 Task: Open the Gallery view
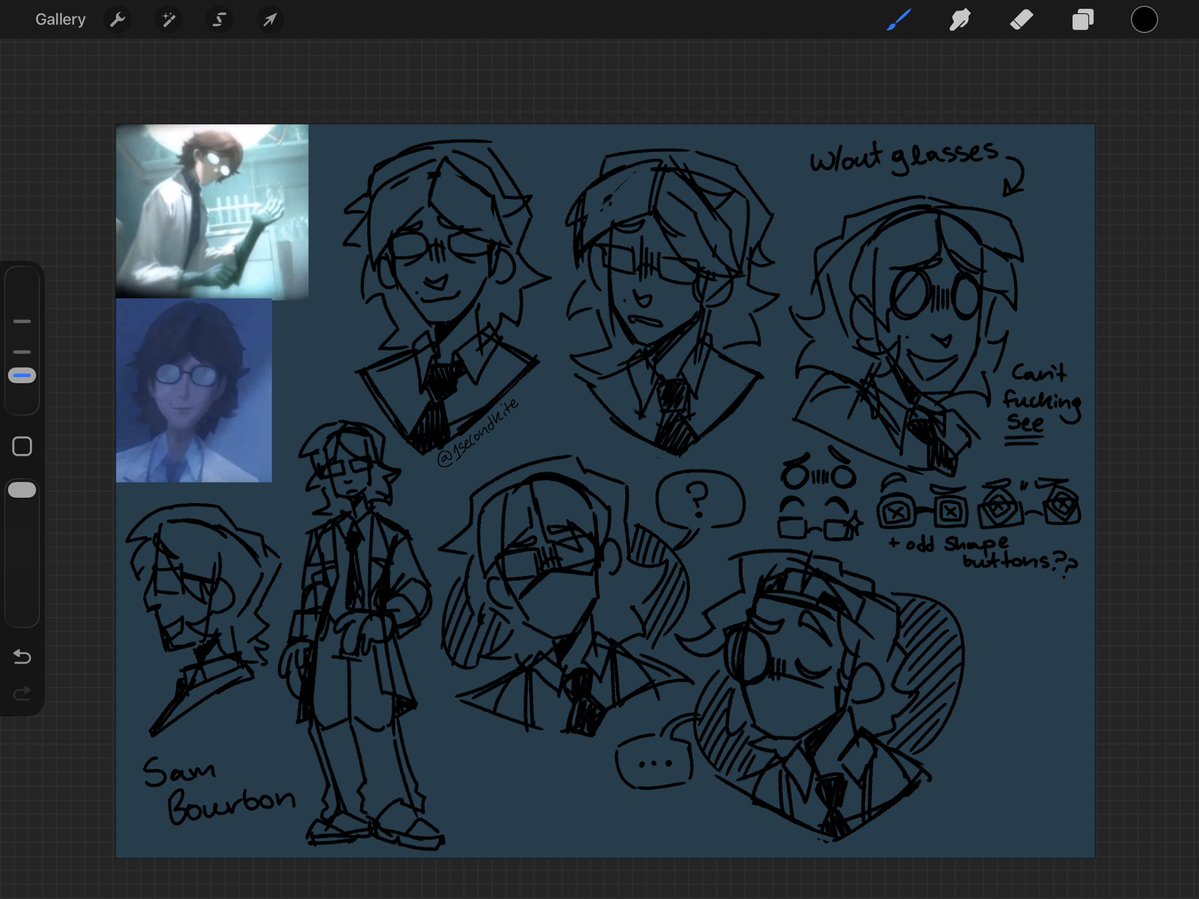[60, 19]
